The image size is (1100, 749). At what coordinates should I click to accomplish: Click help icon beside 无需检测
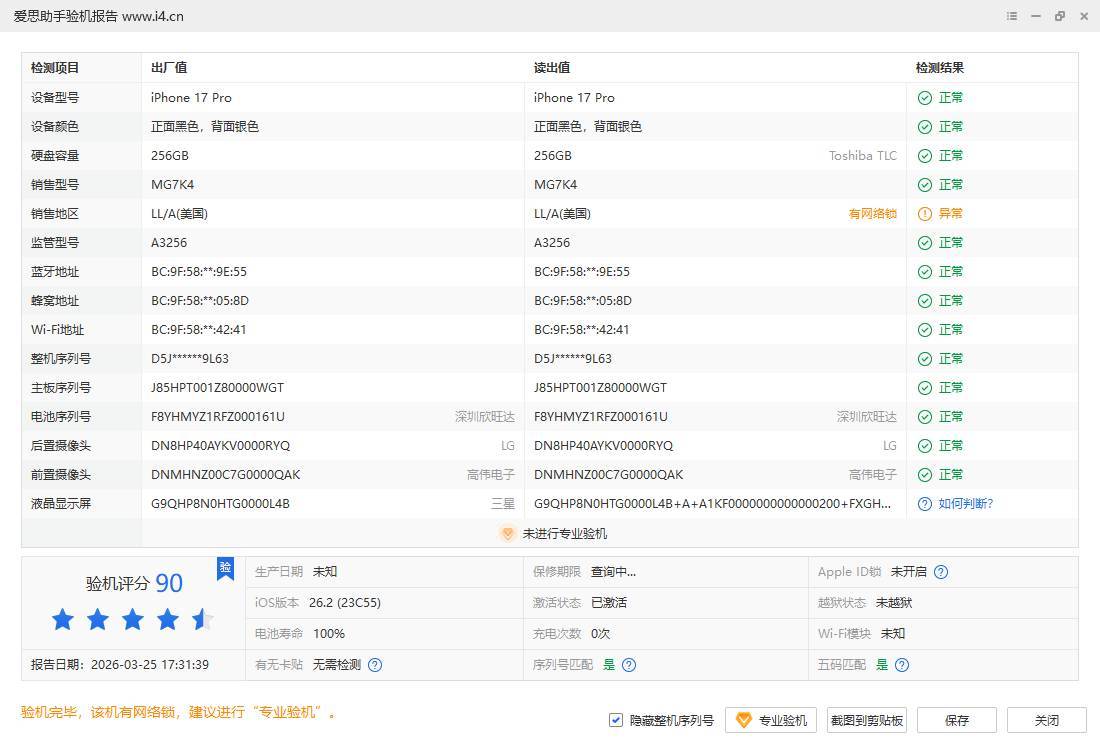click(375, 665)
